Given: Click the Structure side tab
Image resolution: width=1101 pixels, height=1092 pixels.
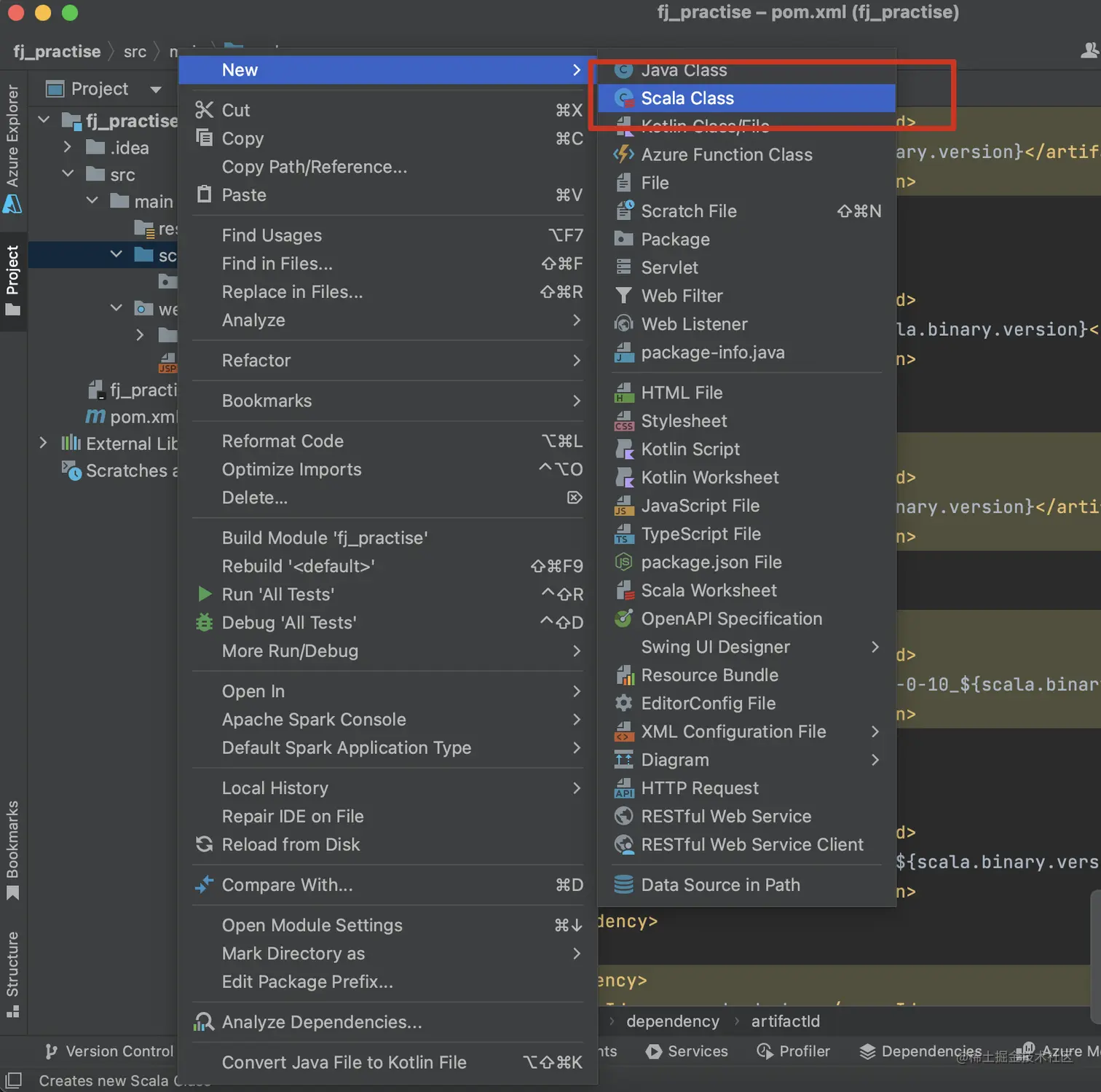Looking at the screenshot, I should (x=12, y=974).
